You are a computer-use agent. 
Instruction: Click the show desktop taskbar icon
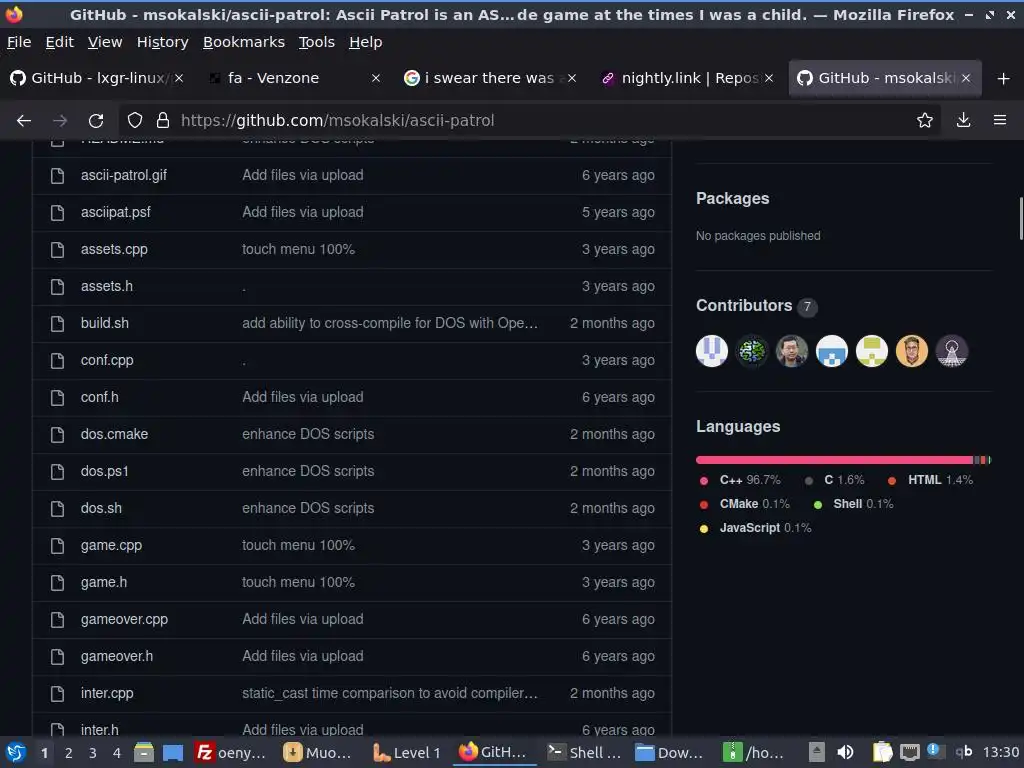pyautogui.click(x=172, y=752)
